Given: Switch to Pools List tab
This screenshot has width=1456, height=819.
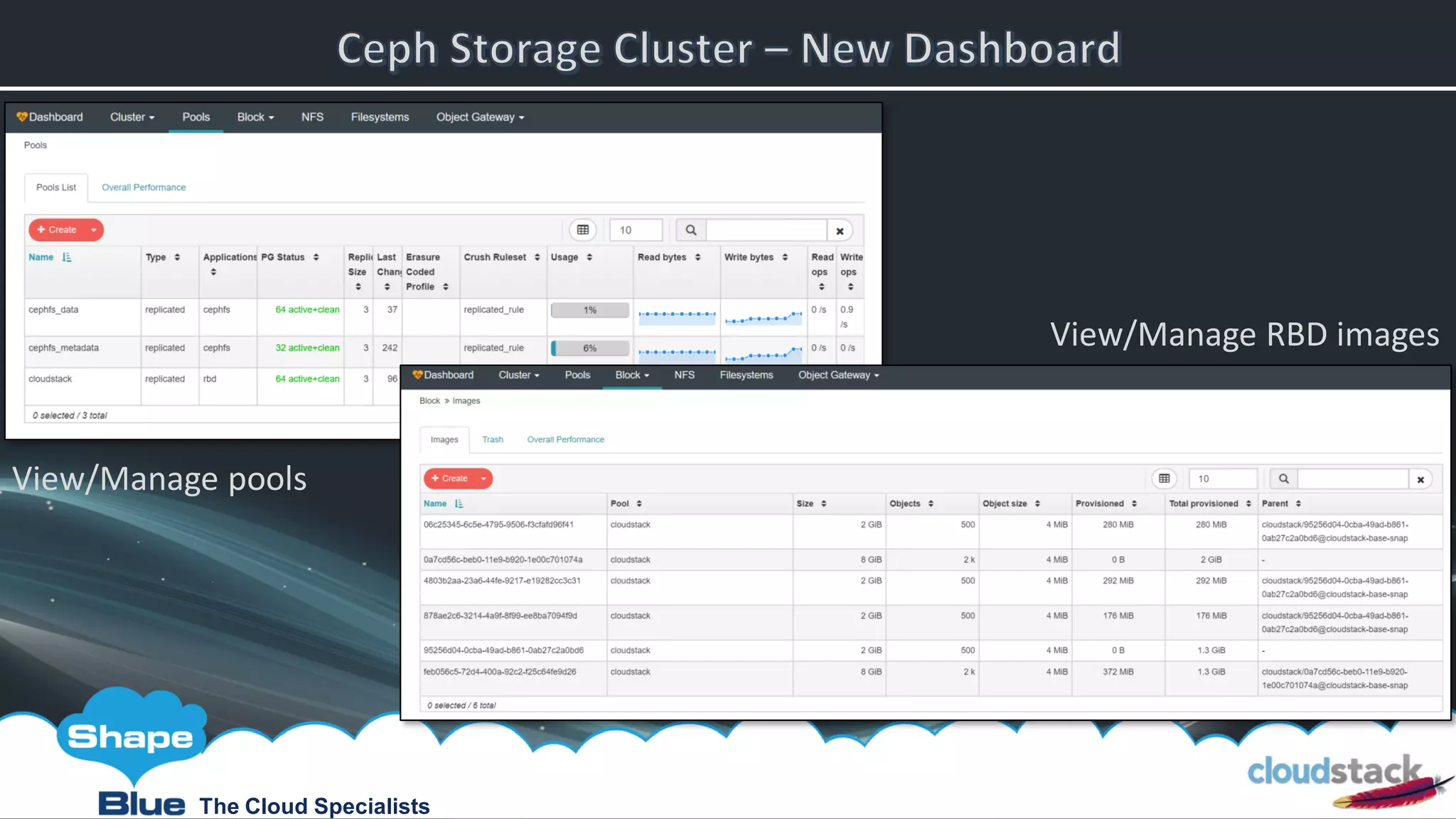Looking at the screenshot, I should click(x=56, y=188).
